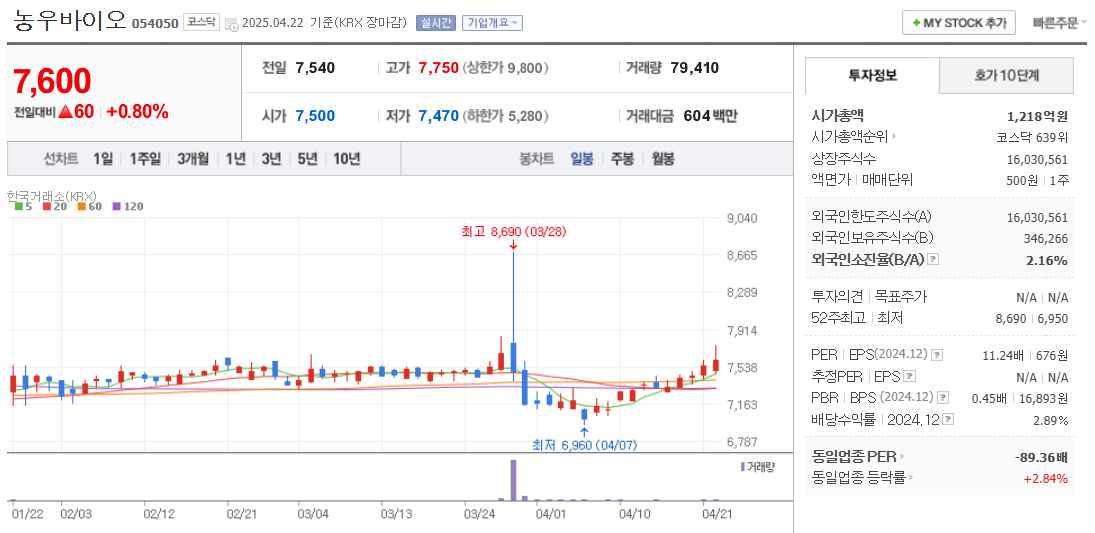Click the red up-triangle next to 60
The image size is (1095, 533).
click(66, 111)
